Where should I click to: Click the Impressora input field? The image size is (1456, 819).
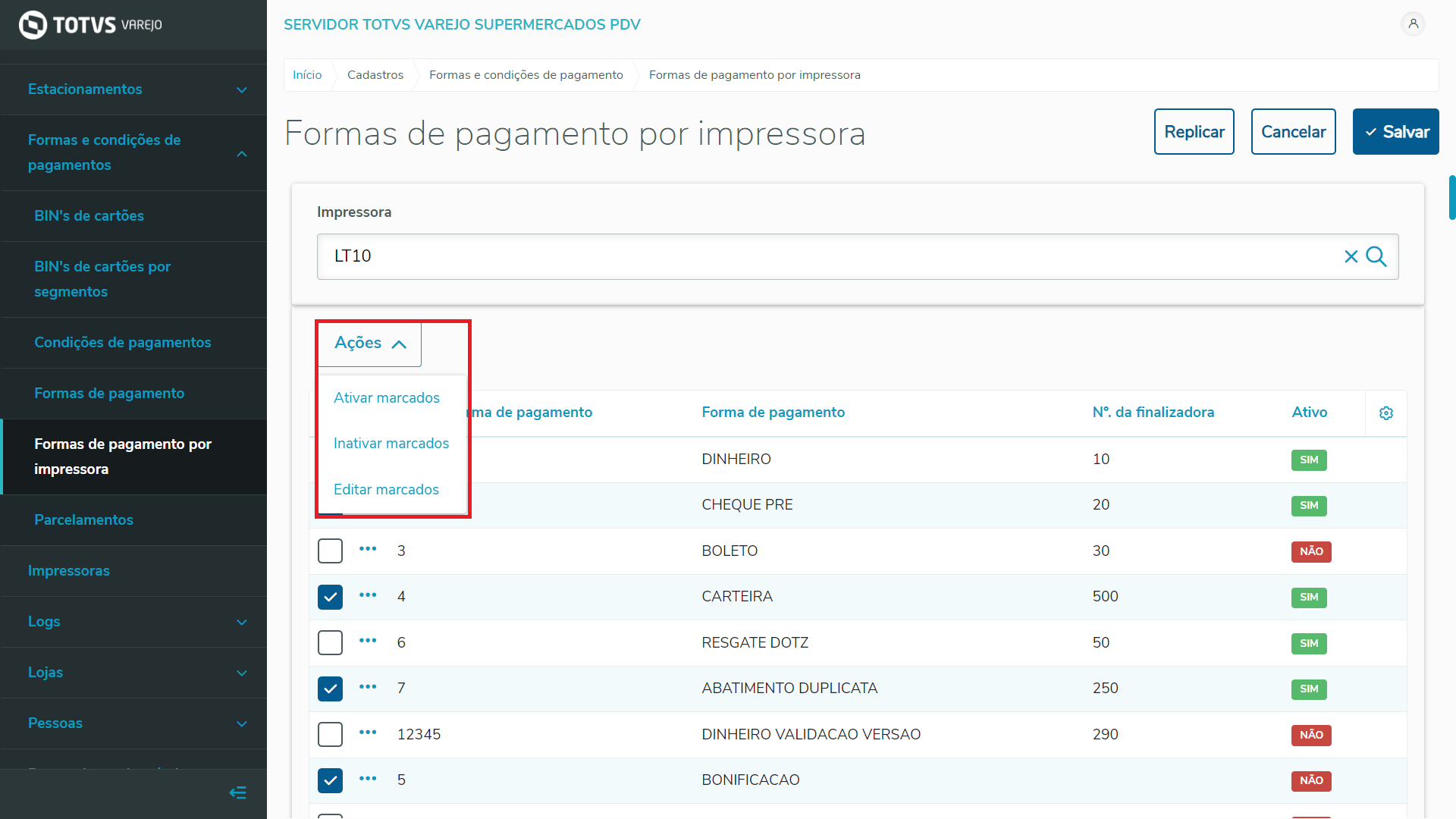click(827, 257)
